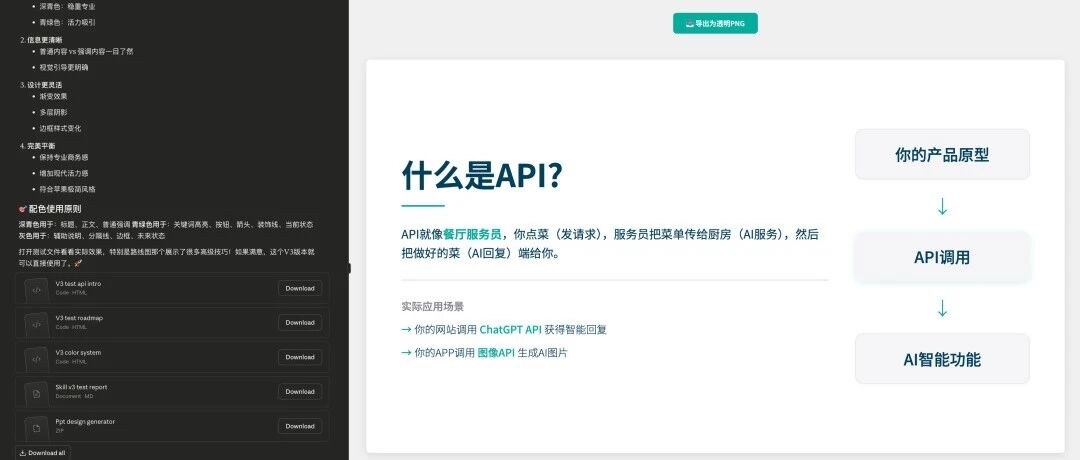
Task: Click the API调用 flow box
Action: (942, 257)
